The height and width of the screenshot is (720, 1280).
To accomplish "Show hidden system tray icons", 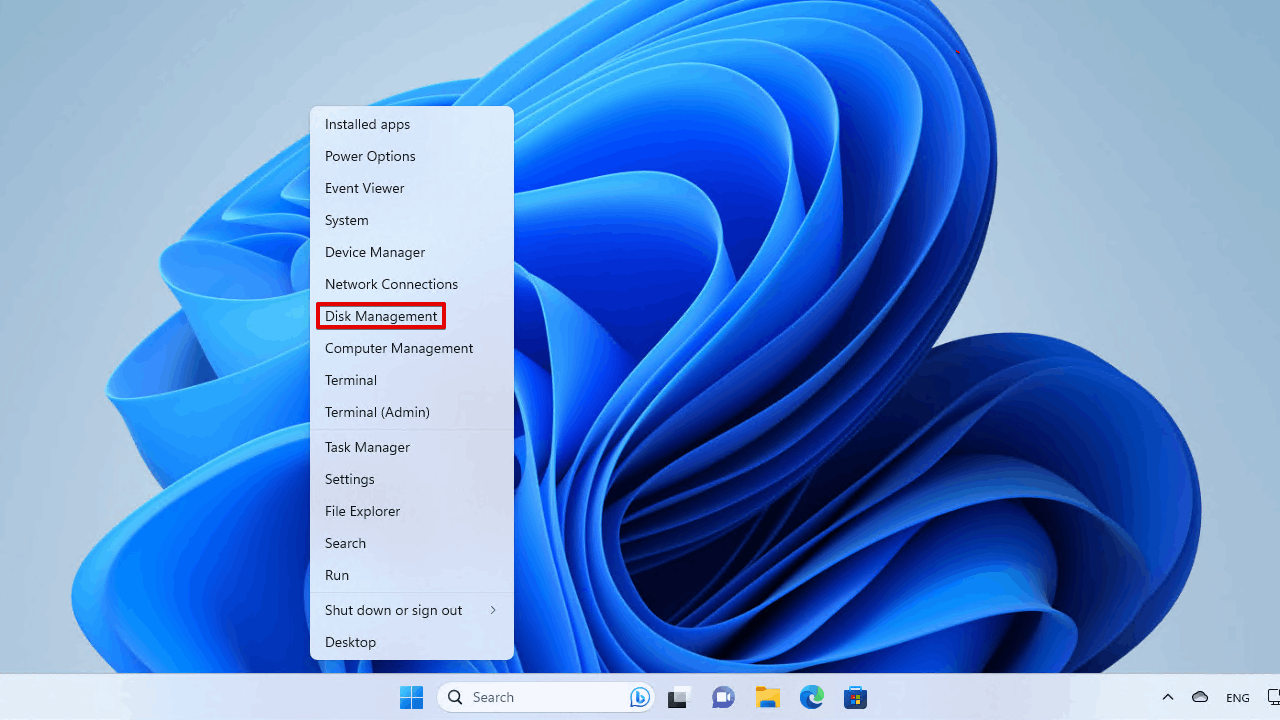I will pyautogui.click(x=1167, y=697).
